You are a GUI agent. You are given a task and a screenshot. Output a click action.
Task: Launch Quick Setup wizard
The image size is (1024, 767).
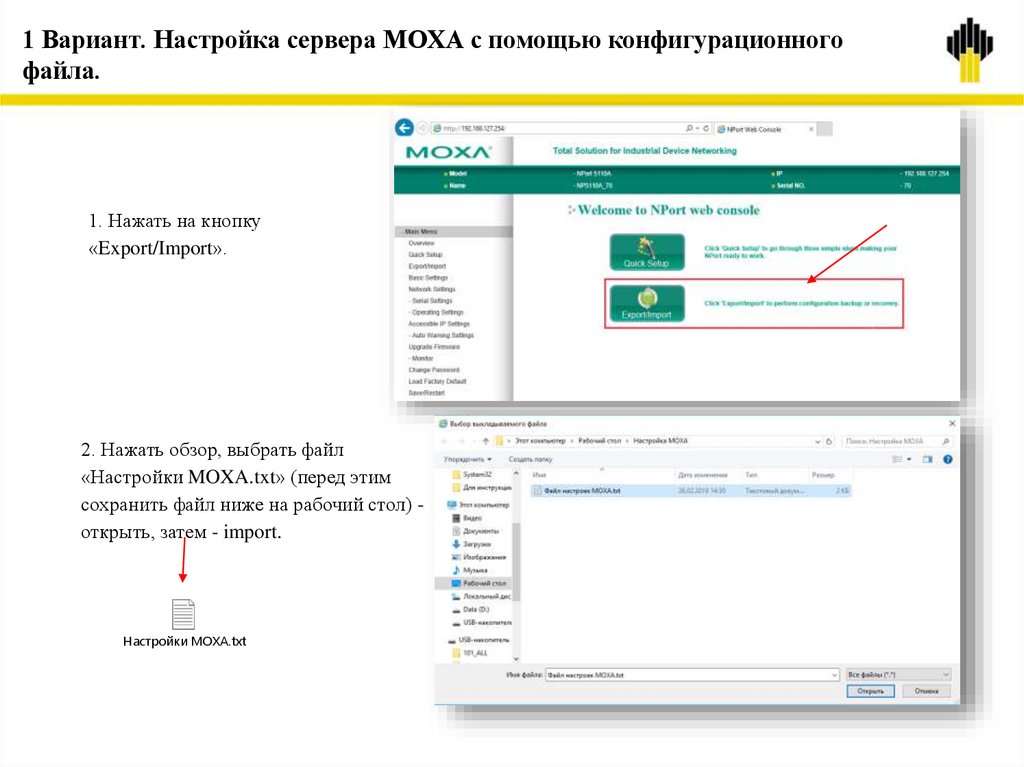(648, 251)
